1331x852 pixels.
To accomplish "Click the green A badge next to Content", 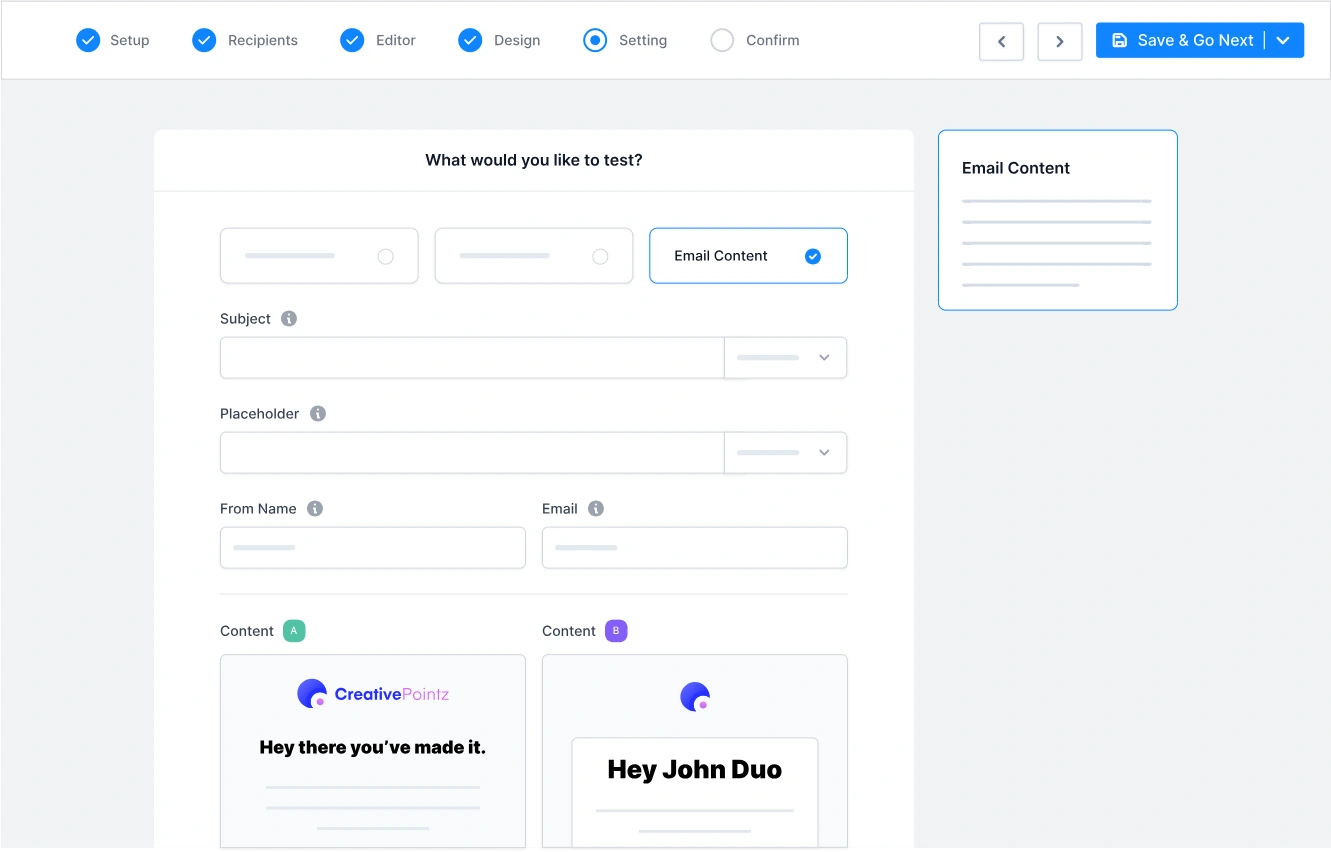I will 294,631.
